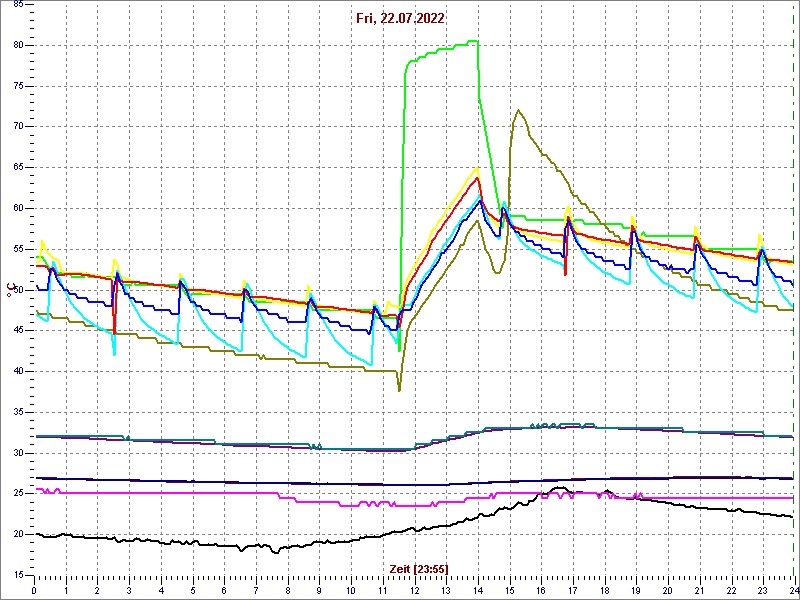The height and width of the screenshot is (600, 800).
Task: Select the 35 label on temperature axis
Action: (x=17, y=412)
